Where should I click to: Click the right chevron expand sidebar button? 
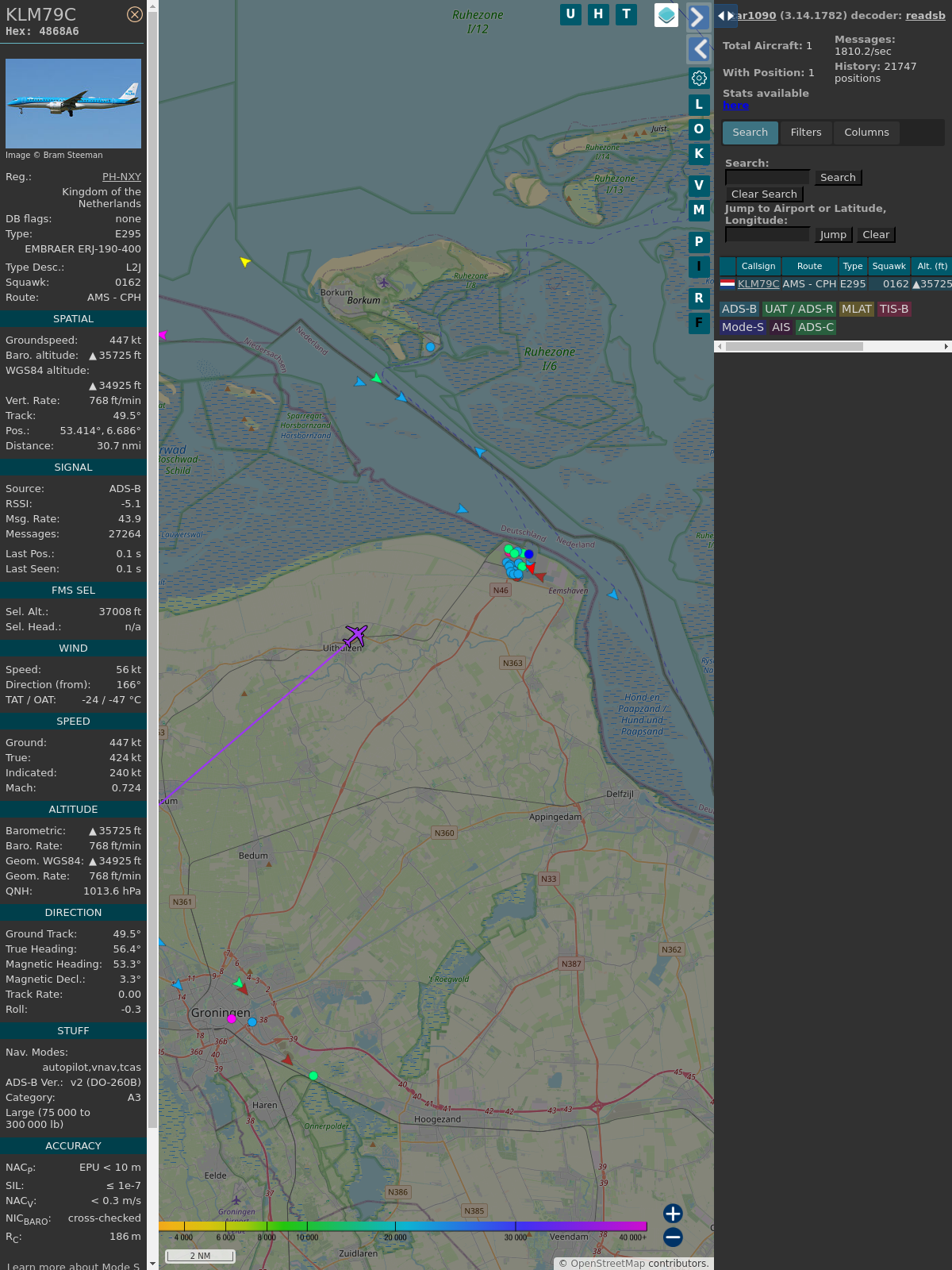[698, 17]
